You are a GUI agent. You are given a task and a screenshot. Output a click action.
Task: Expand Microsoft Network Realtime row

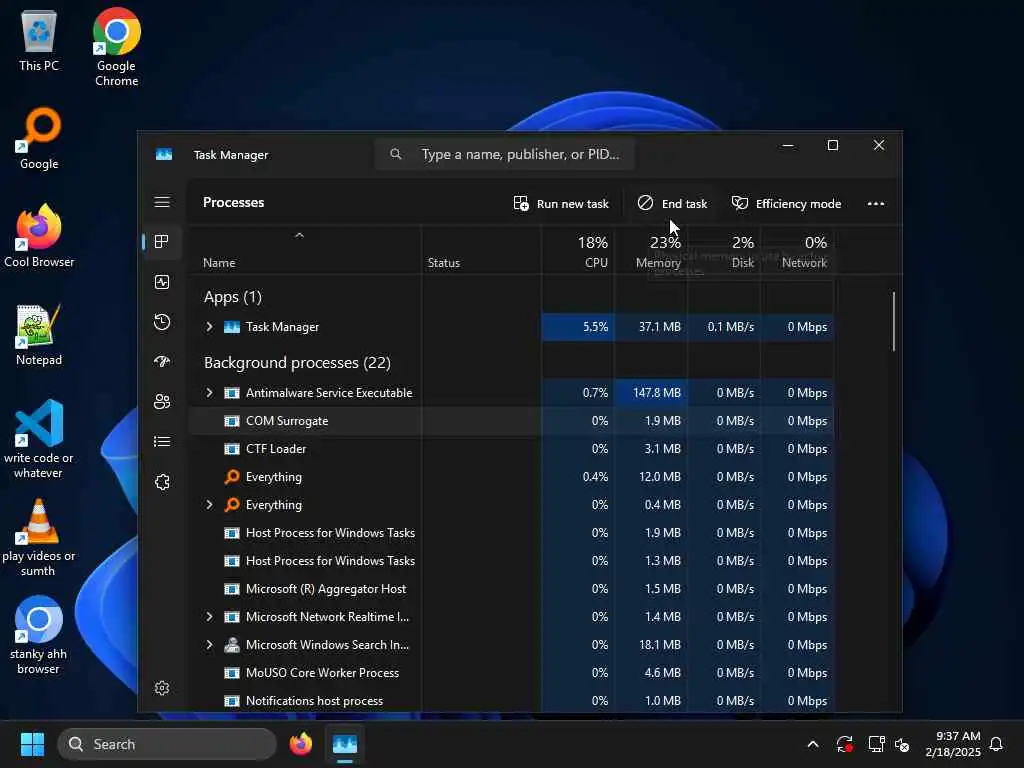click(209, 616)
